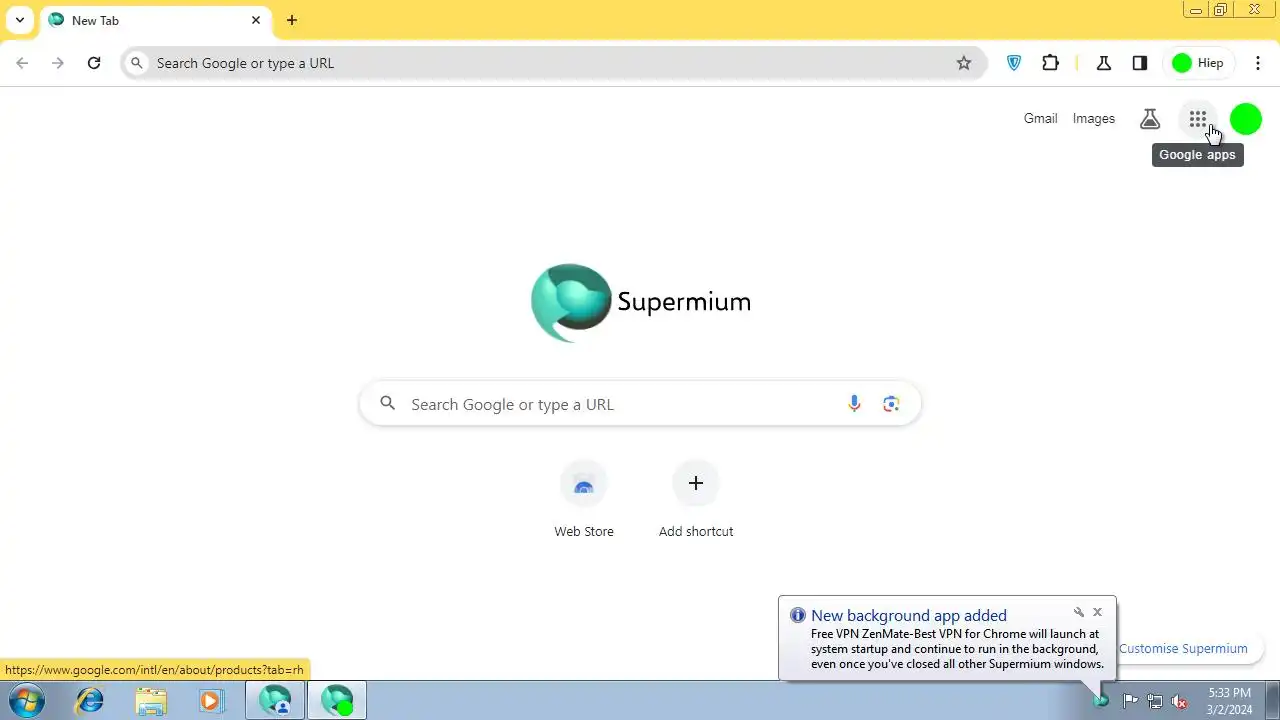Bookmark this tab with star icon
Viewport: 1280px width, 720px height.
coord(964,63)
